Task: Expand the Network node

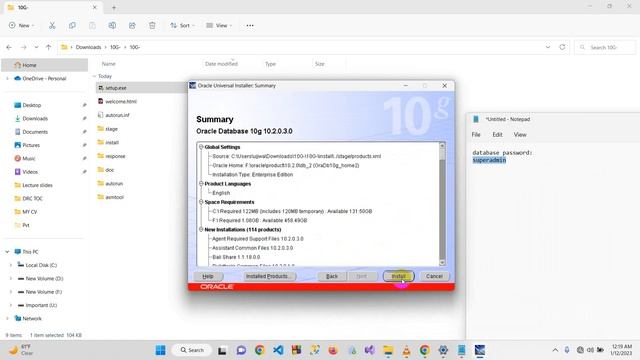Action: pyautogui.click(x=7, y=318)
